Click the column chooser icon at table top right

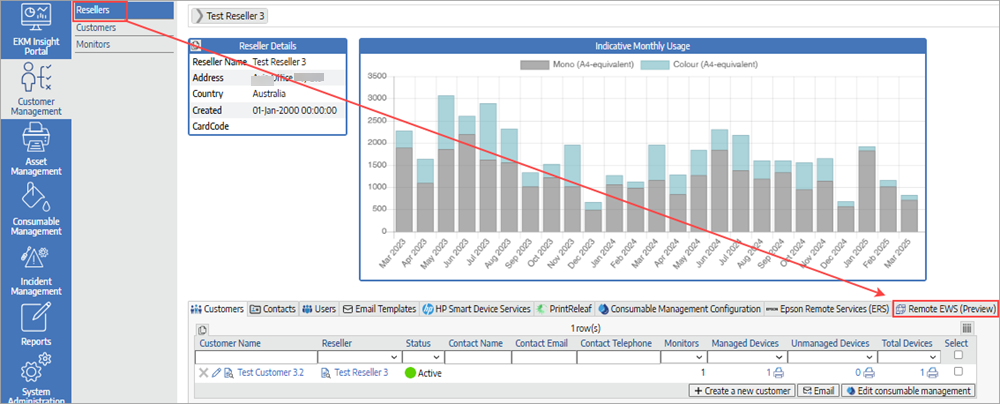[967, 328]
